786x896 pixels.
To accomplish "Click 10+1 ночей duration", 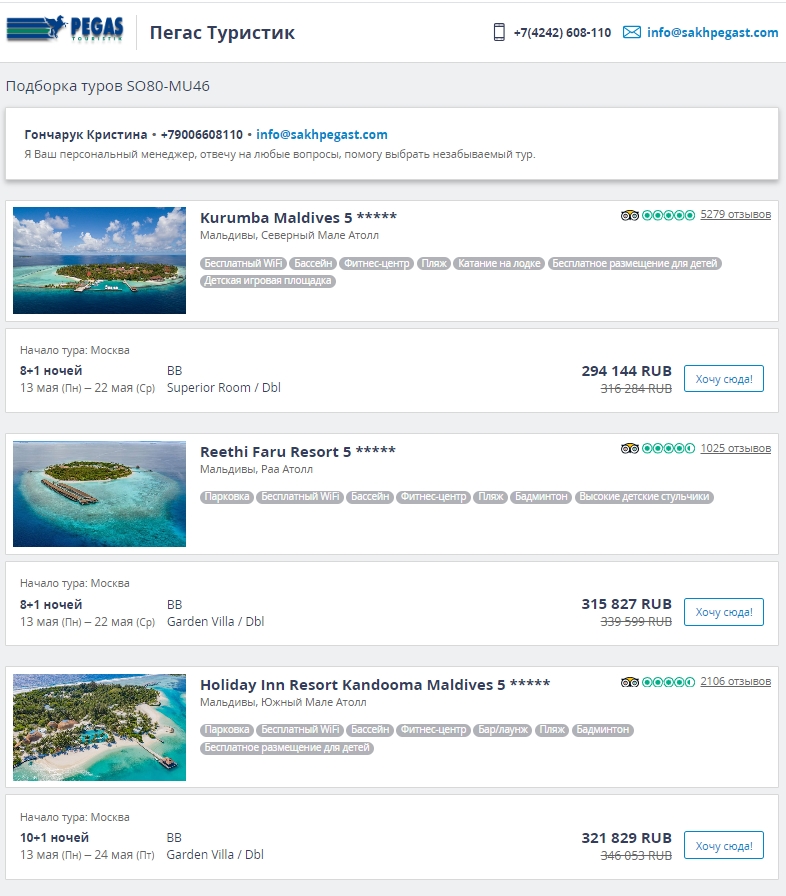I will click(x=54, y=837).
